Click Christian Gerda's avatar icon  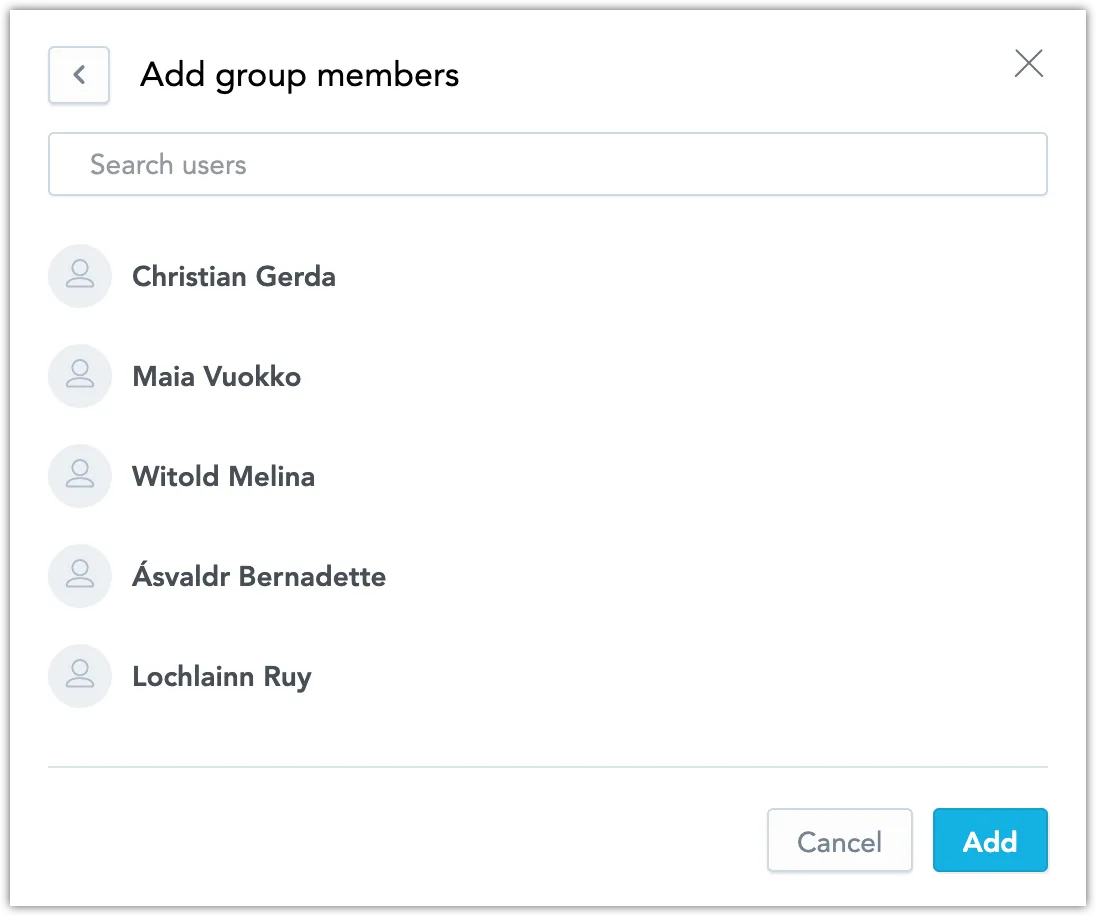79,276
